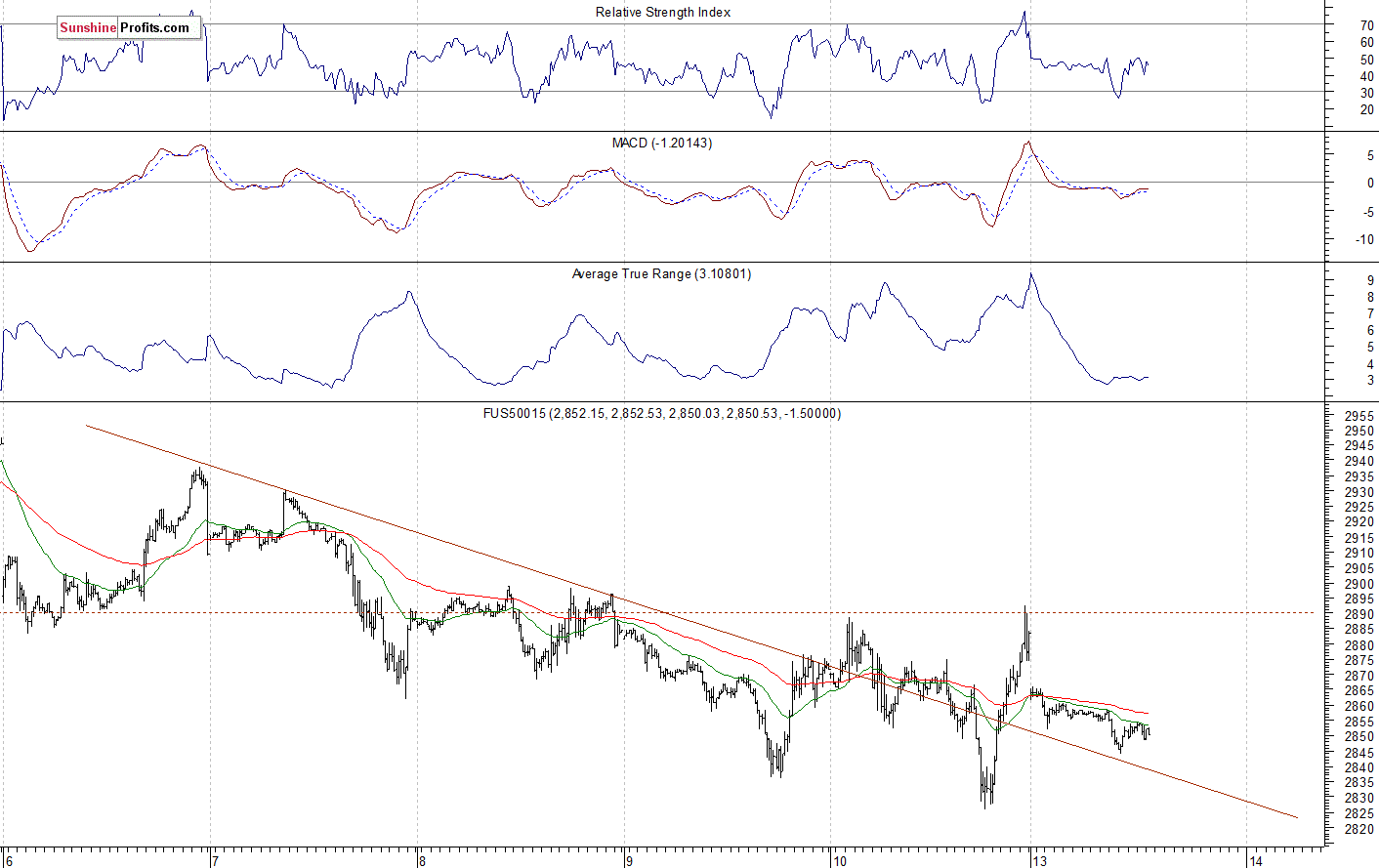
Task: Select the 2890 price on the right axis
Action: [x=1358, y=615]
